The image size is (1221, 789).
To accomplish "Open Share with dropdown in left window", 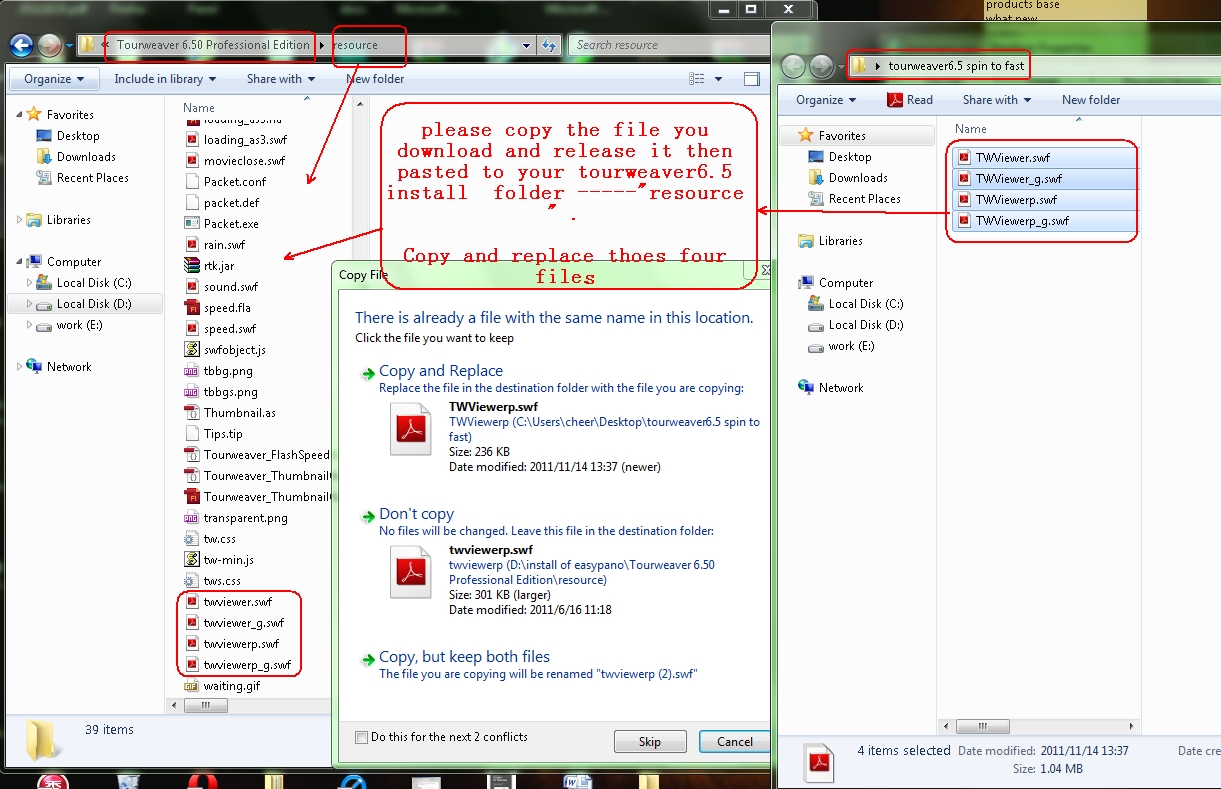I will [x=281, y=79].
